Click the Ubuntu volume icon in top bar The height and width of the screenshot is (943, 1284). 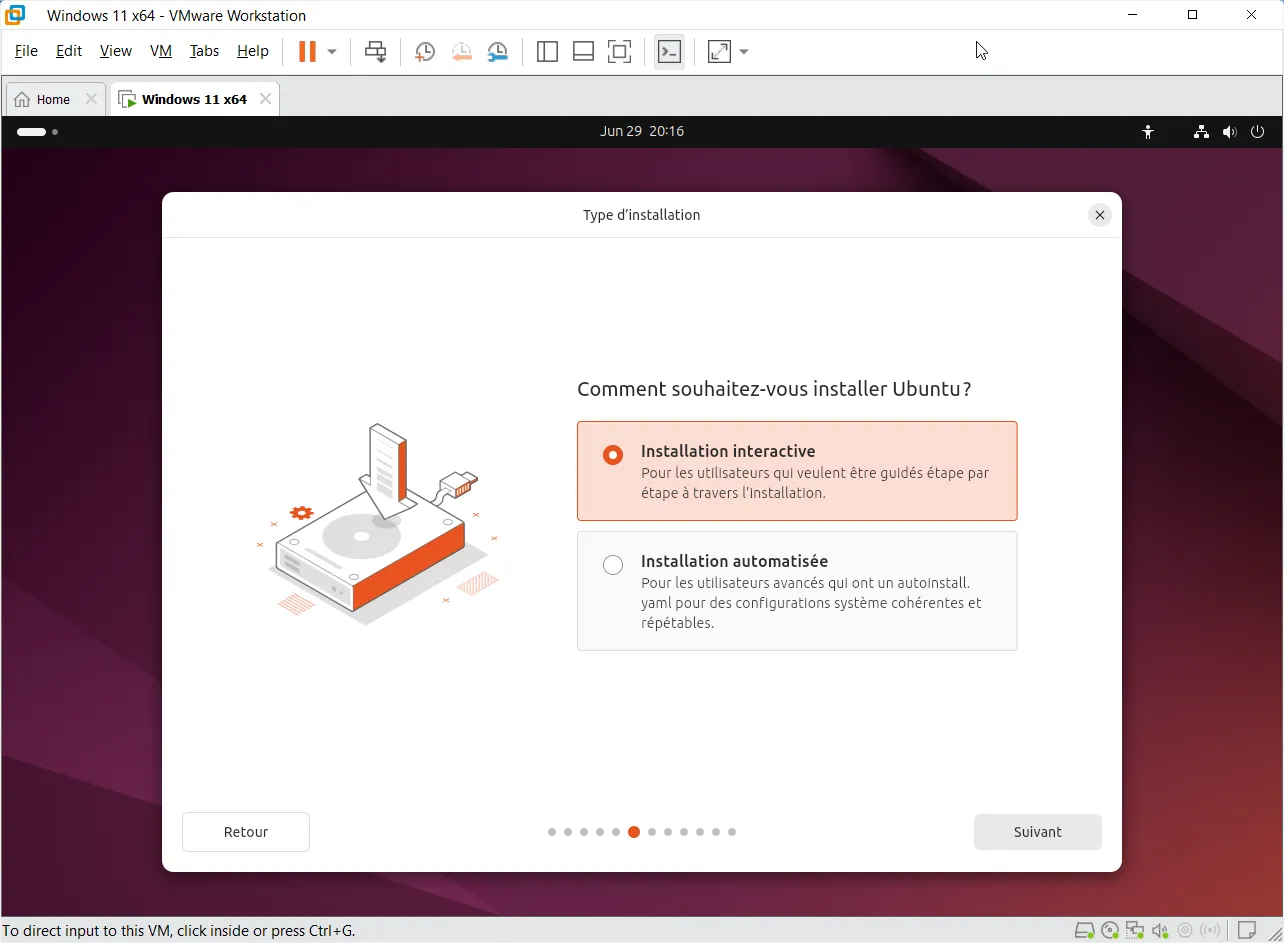click(x=1229, y=132)
